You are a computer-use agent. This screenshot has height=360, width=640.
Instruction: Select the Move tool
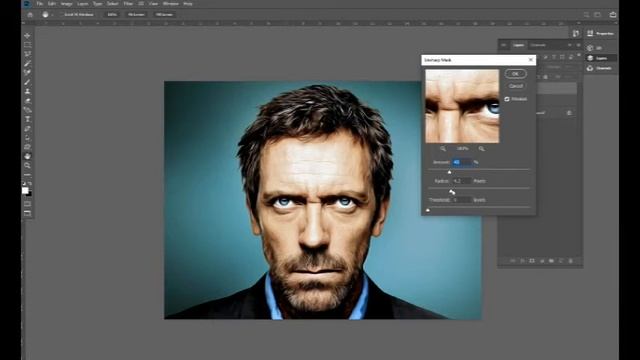27,36
